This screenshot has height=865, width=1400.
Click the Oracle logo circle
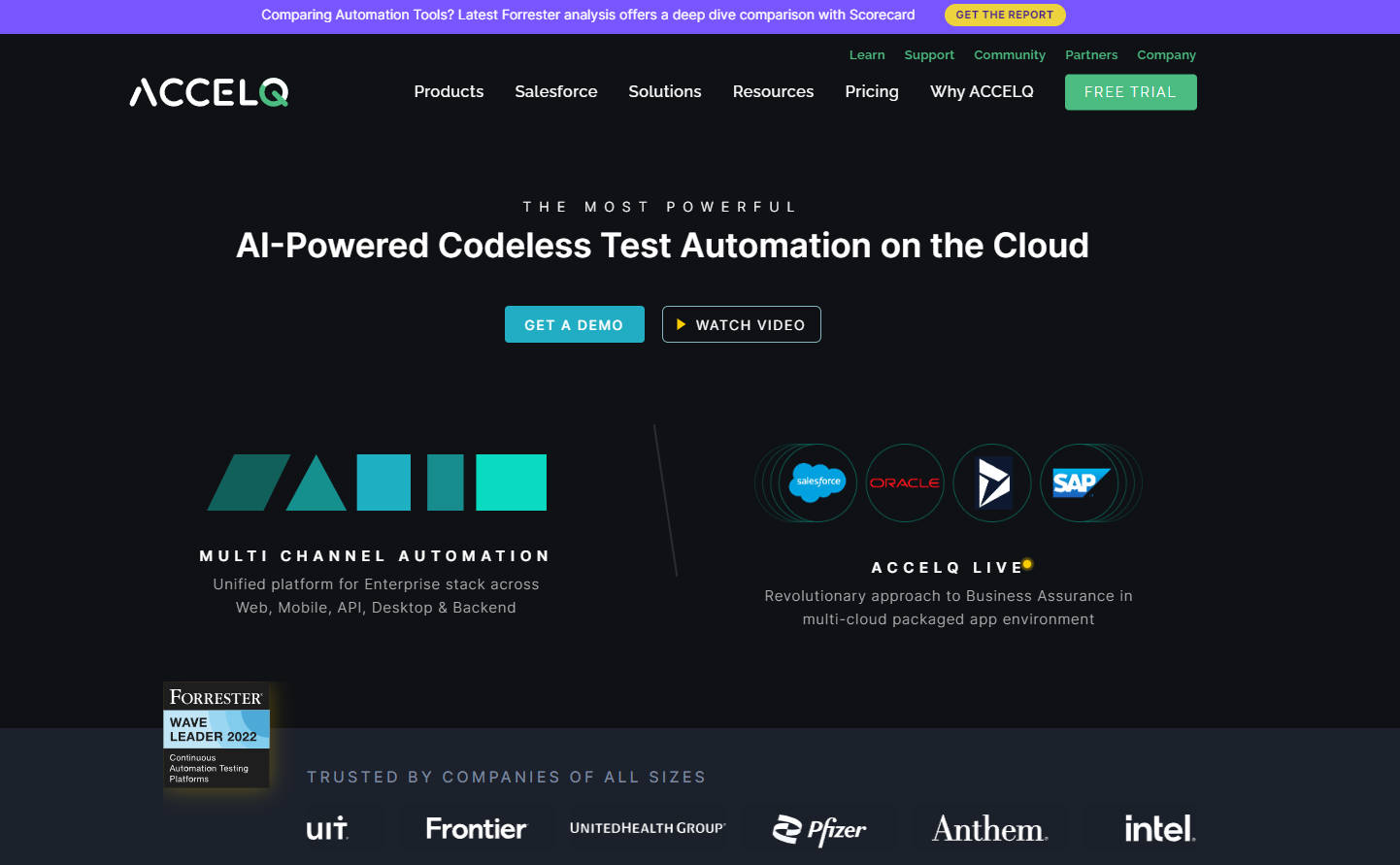904,482
